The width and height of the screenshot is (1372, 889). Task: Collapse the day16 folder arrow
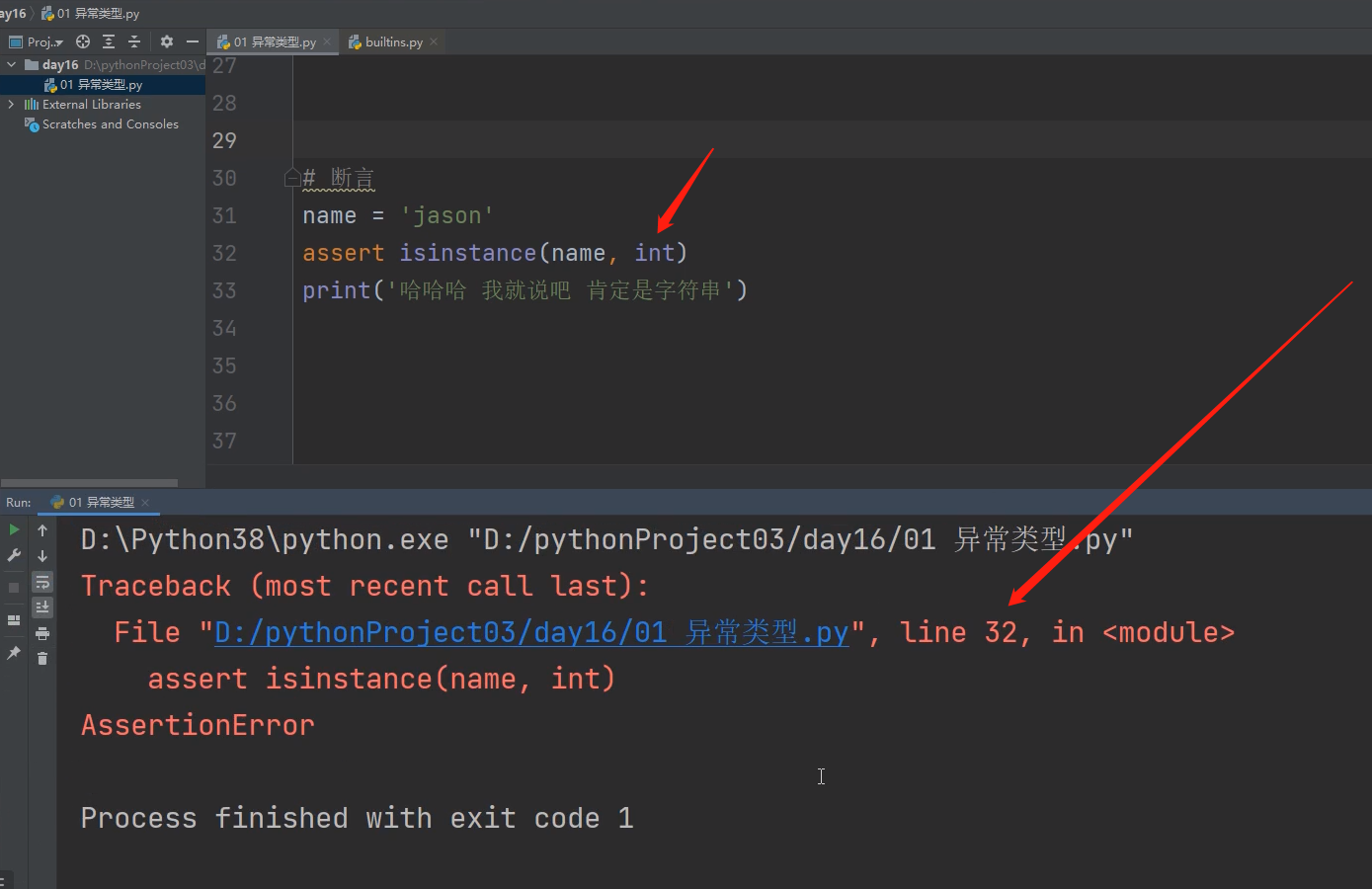[x=12, y=65]
